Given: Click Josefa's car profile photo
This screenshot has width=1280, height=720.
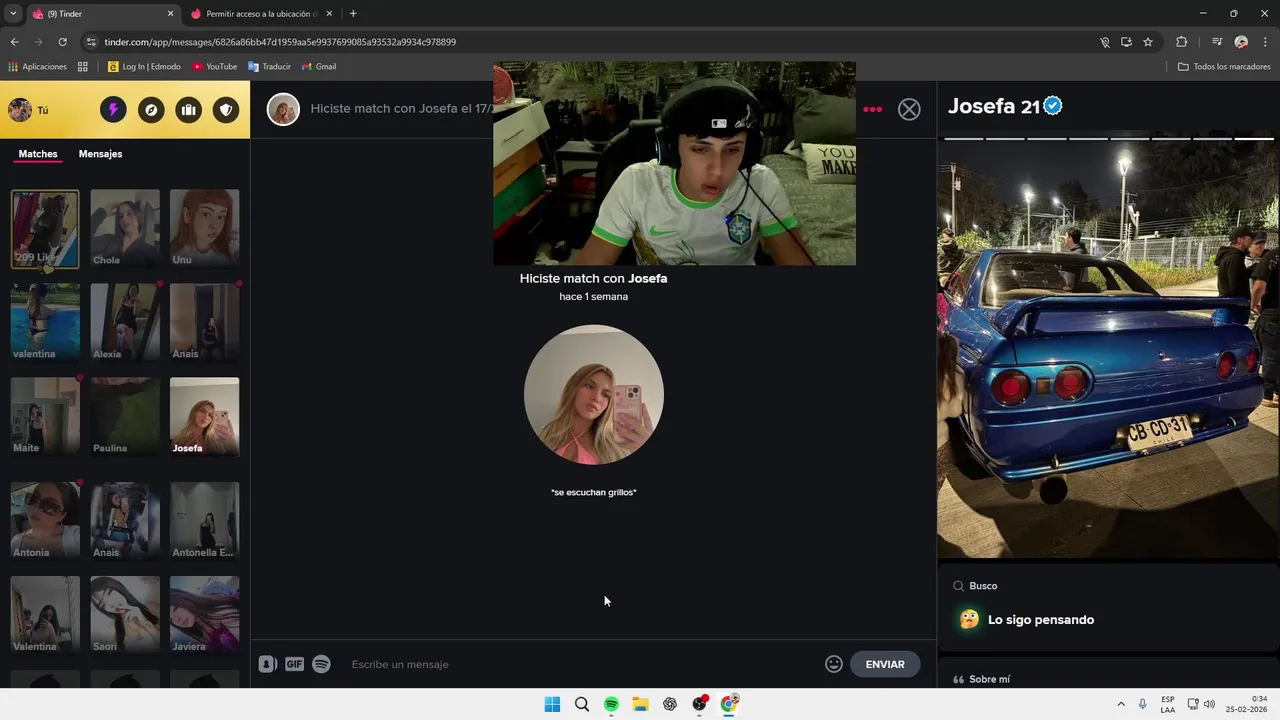Looking at the screenshot, I should point(1108,349).
